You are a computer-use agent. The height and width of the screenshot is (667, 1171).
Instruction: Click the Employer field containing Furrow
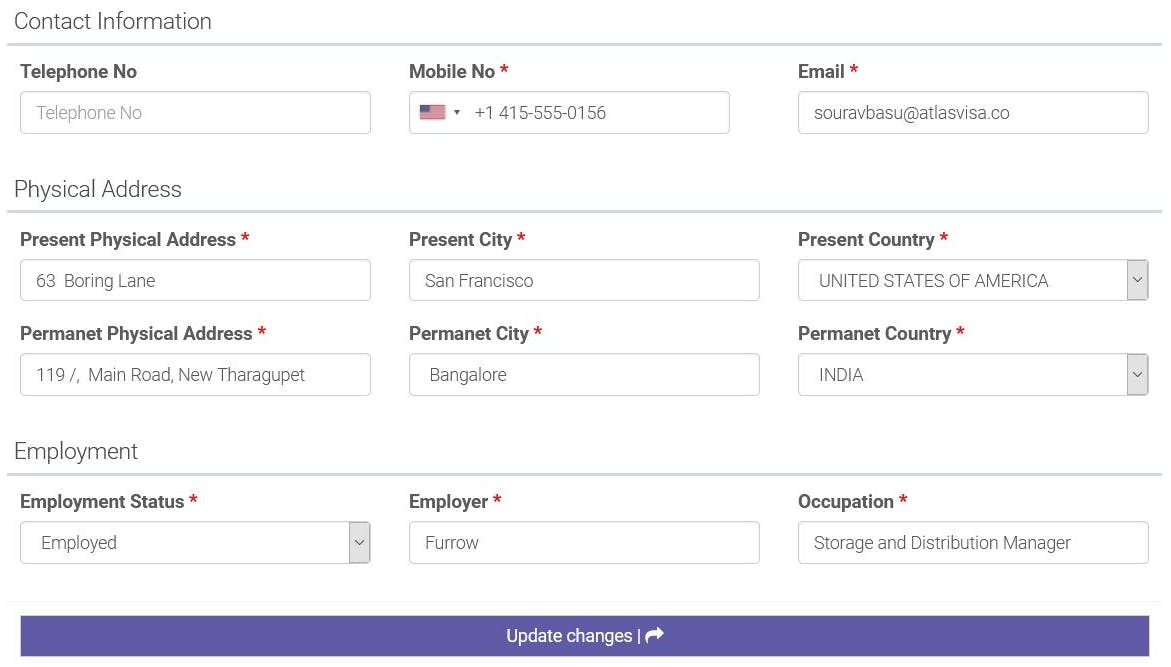pos(583,543)
